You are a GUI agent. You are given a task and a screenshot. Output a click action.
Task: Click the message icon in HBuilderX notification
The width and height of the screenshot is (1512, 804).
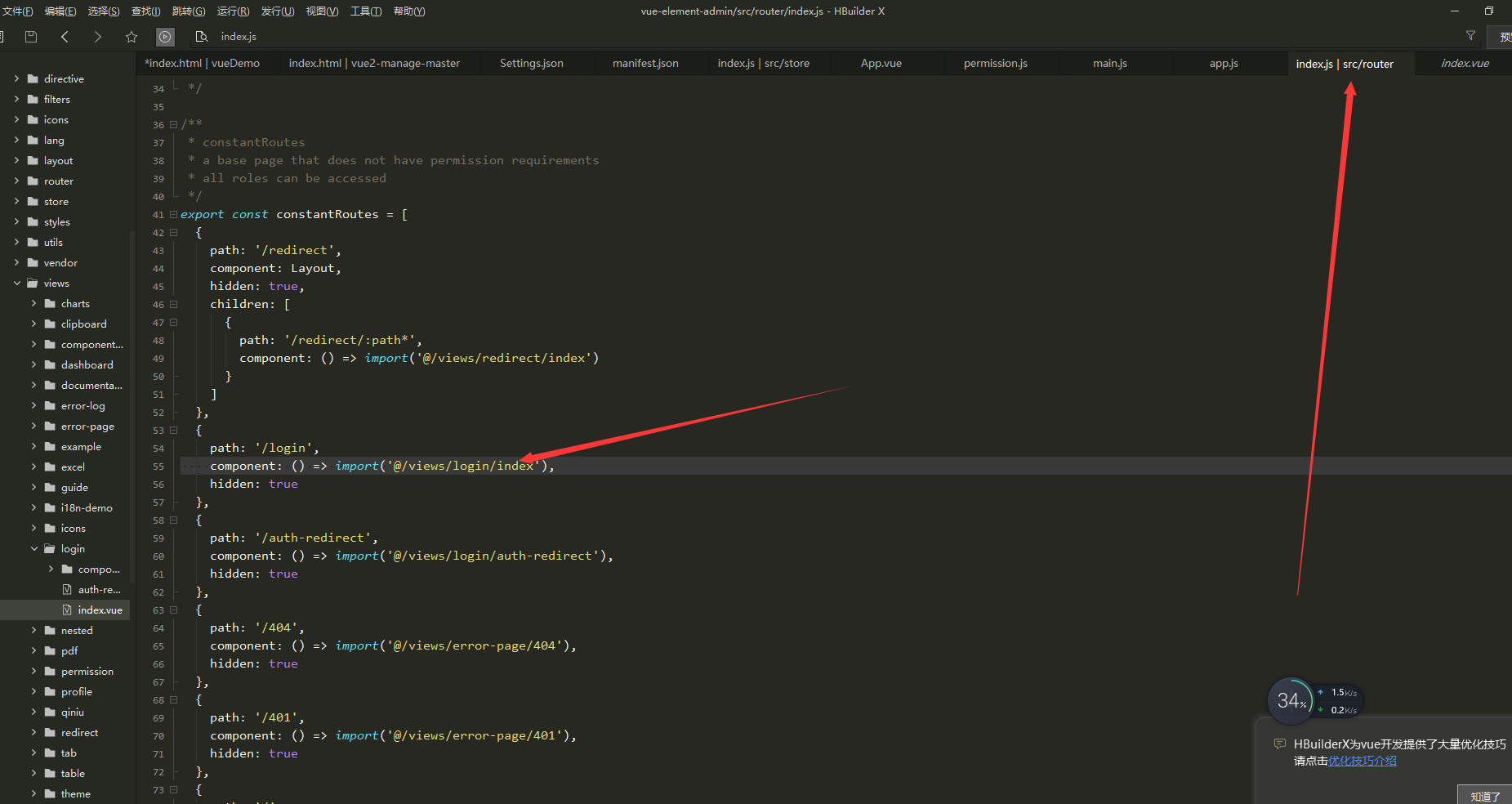(1279, 744)
